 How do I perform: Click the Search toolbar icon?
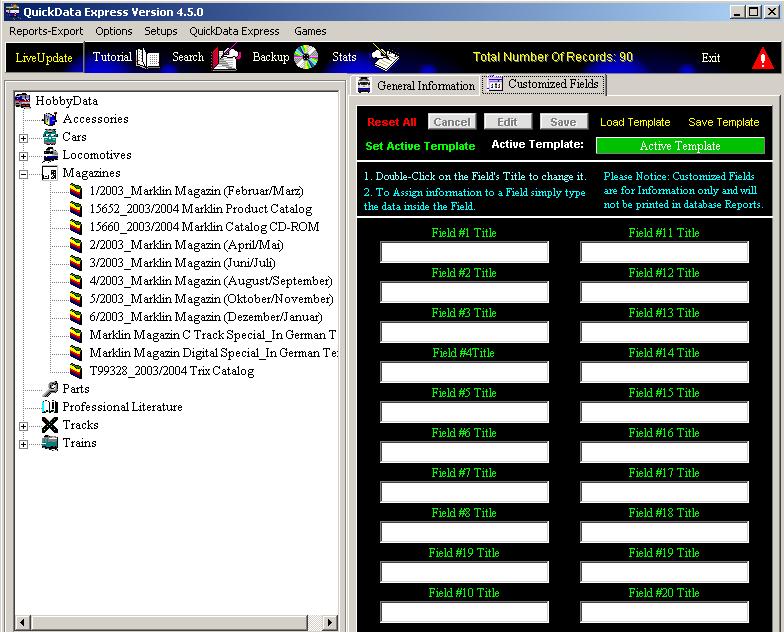tap(226, 58)
